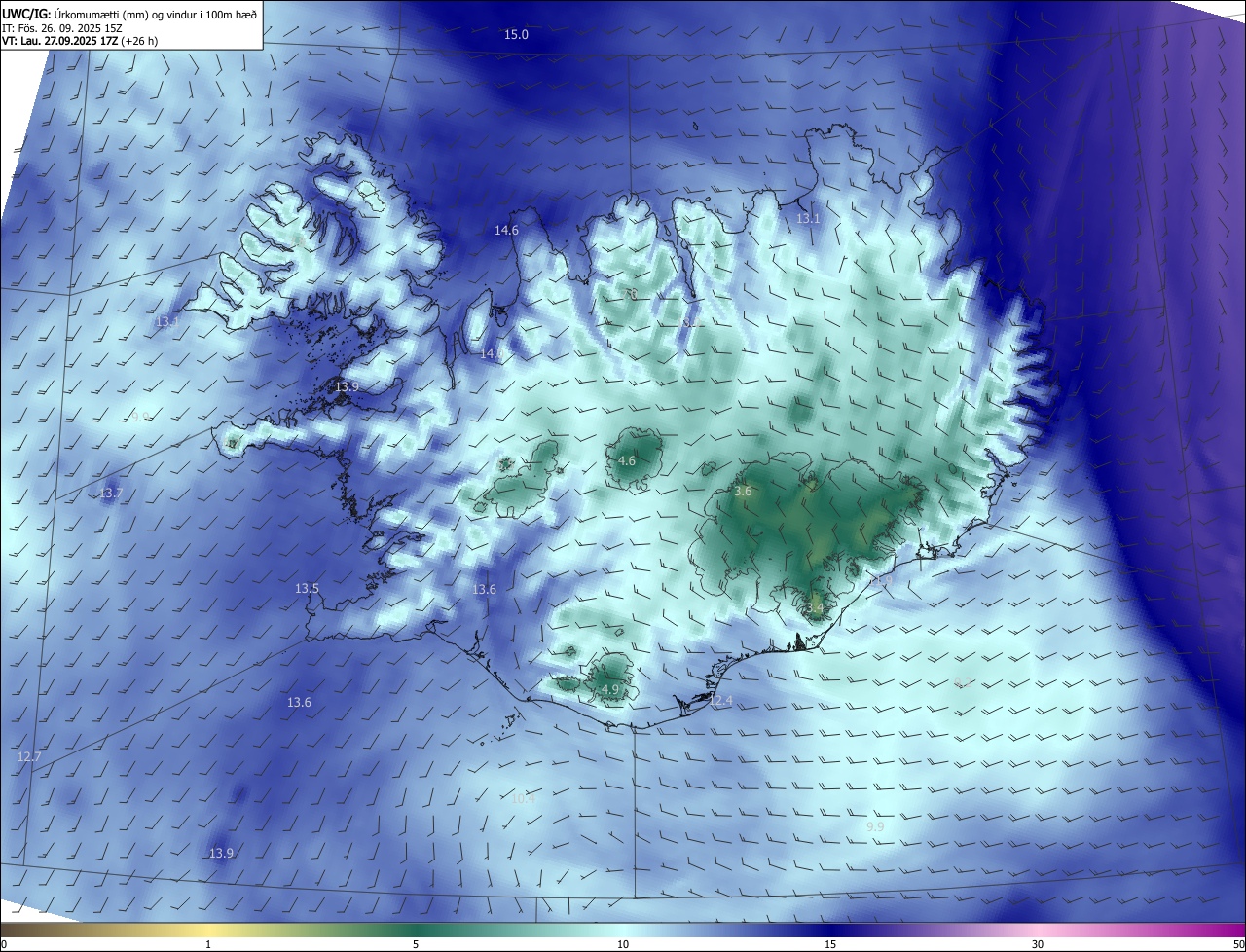Click the 1 tick on the color scale

208,944
